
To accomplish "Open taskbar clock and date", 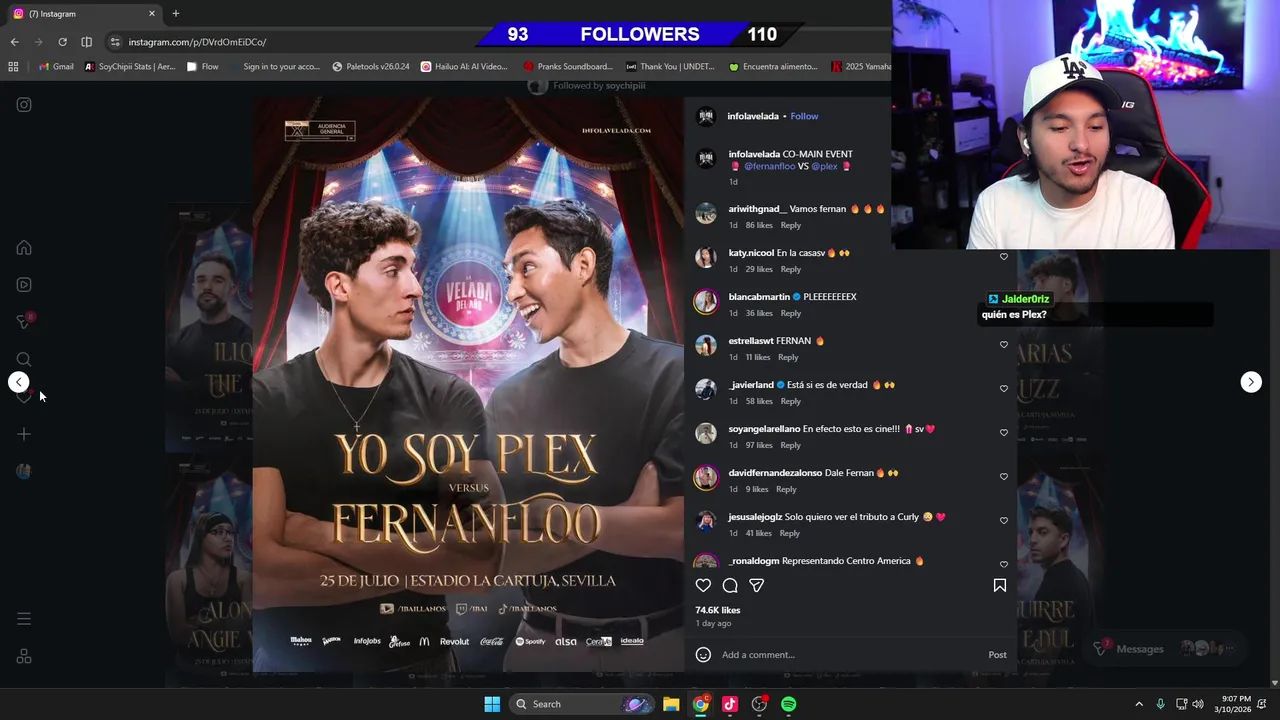I will 1235,704.
